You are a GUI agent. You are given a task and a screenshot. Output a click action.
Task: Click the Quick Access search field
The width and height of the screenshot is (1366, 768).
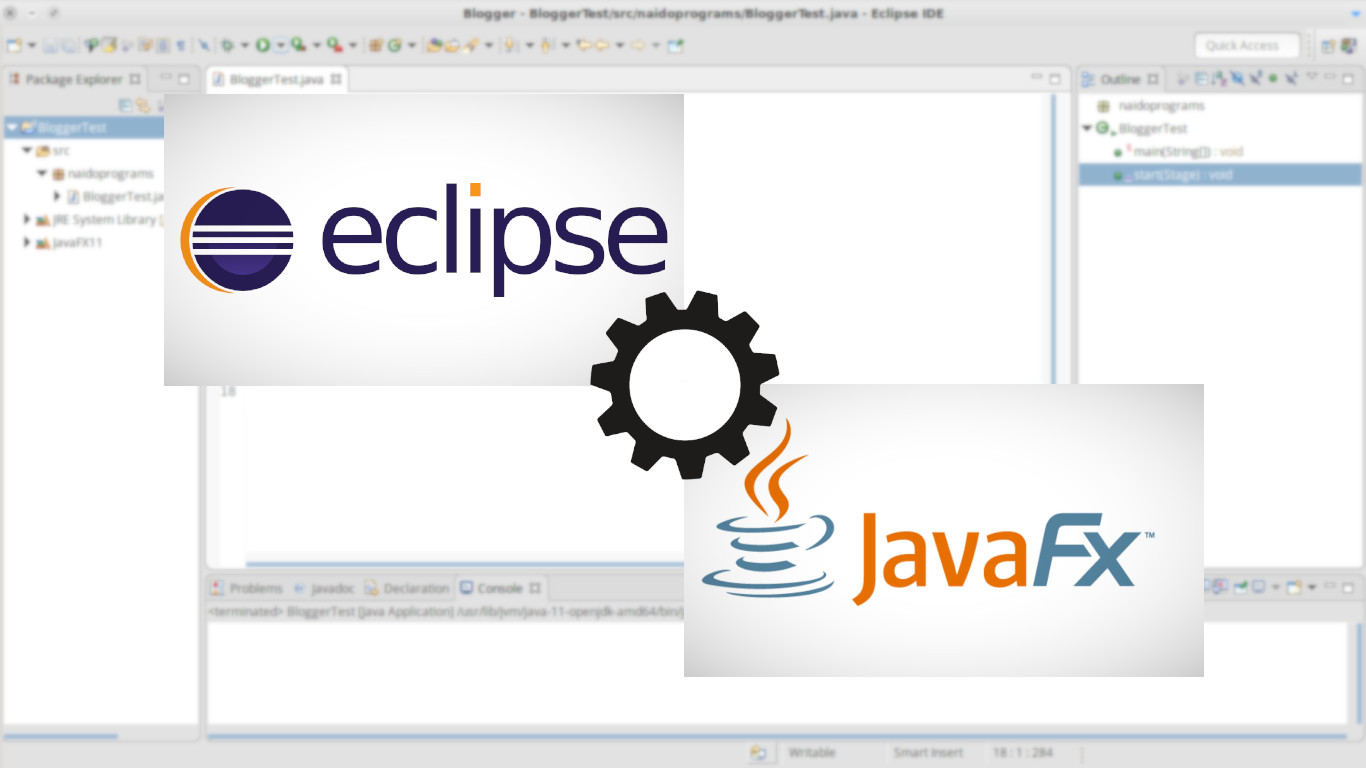[x=1247, y=45]
